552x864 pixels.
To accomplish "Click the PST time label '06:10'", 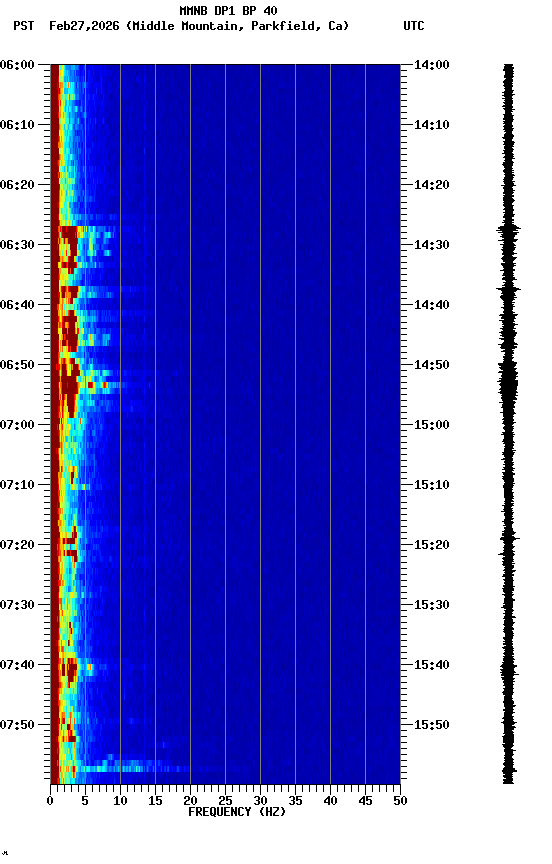I will (17, 125).
